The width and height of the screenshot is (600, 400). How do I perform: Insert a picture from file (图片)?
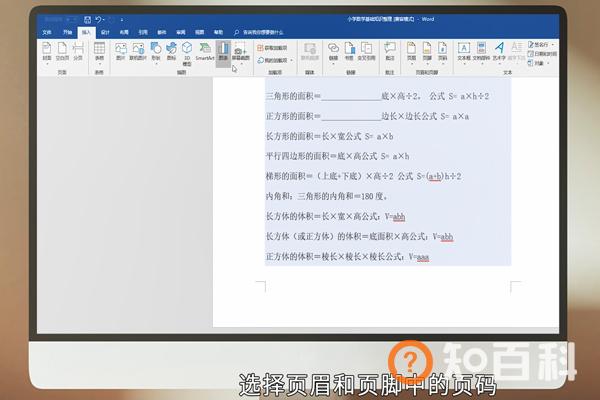coord(121,52)
